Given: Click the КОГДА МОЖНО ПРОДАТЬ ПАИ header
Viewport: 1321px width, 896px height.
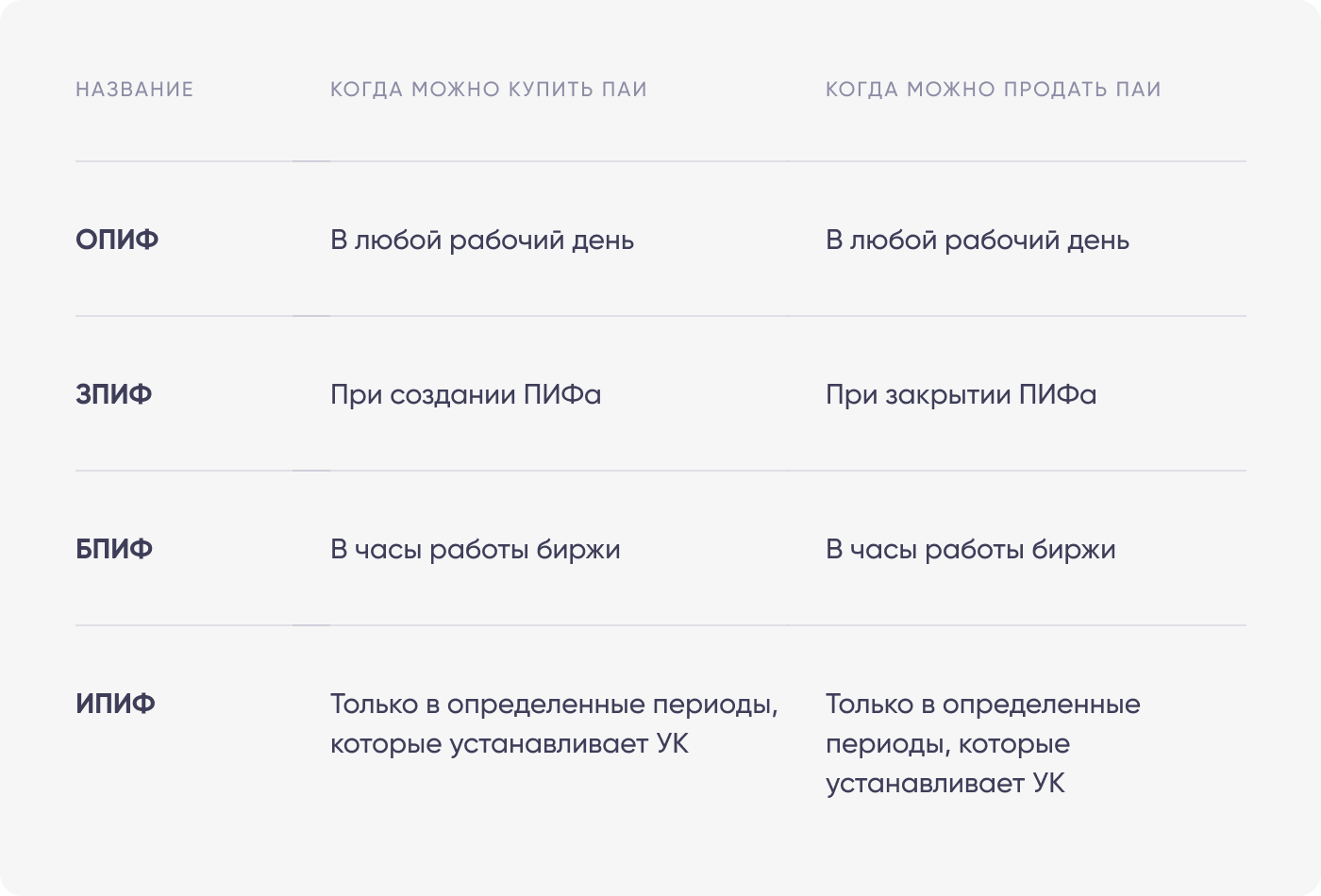Looking at the screenshot, I should [993, 90].
